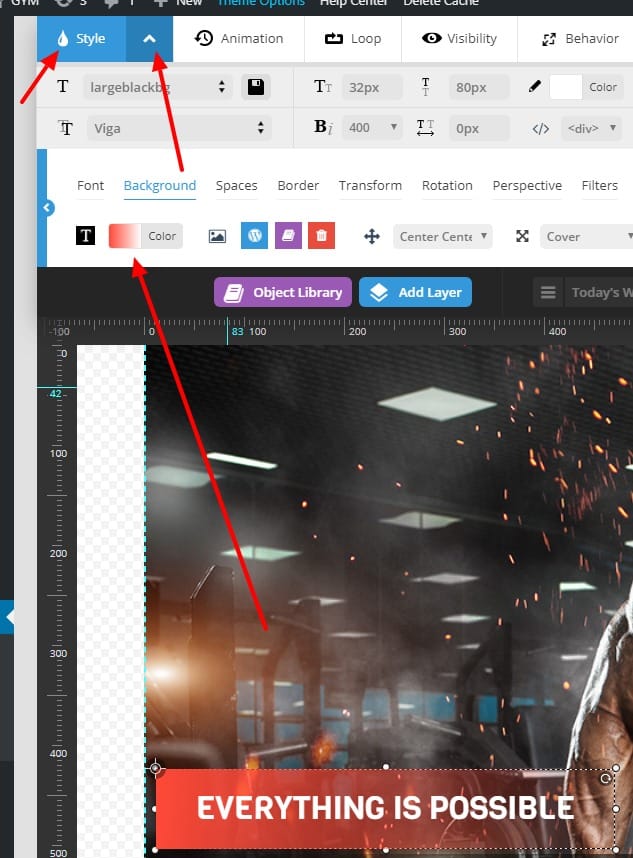Collapse the style panel with the chevron-up button
The width and height of the screenshot is (633, 858).
pyautogui.click(x=149, y=39)
